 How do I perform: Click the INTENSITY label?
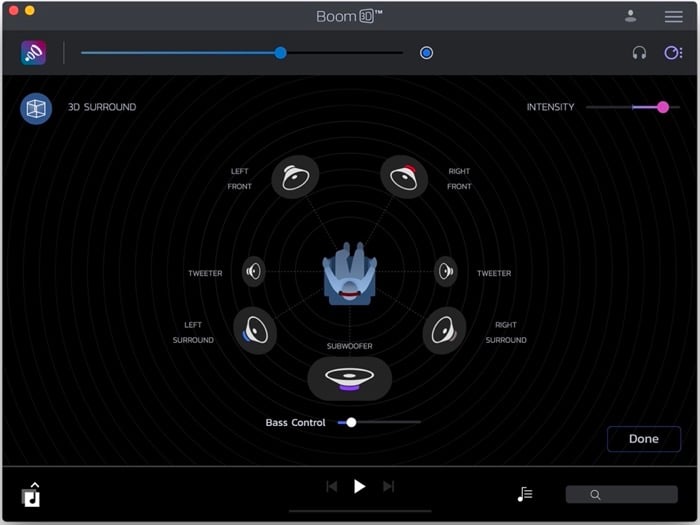tap(550, 107)
